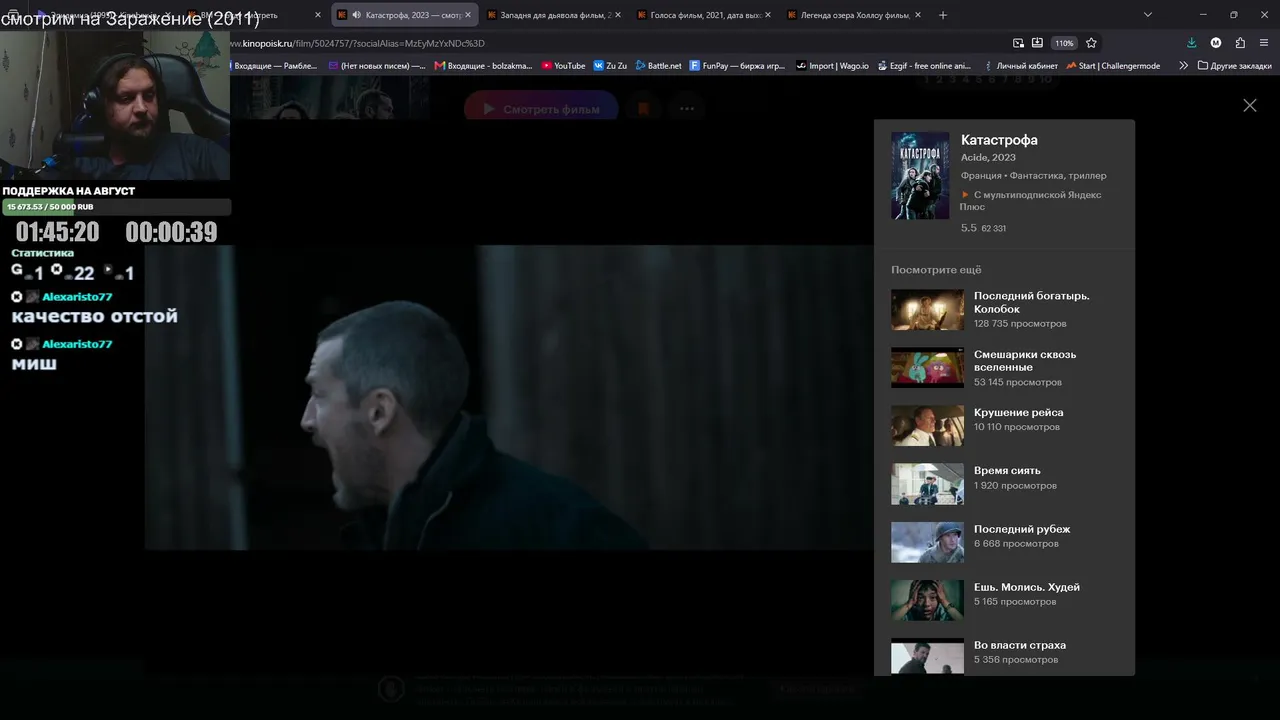Click the trailer video player frame
This screenshot has width=1280, height=720.
pyautogui.click(x=509, y=397)
